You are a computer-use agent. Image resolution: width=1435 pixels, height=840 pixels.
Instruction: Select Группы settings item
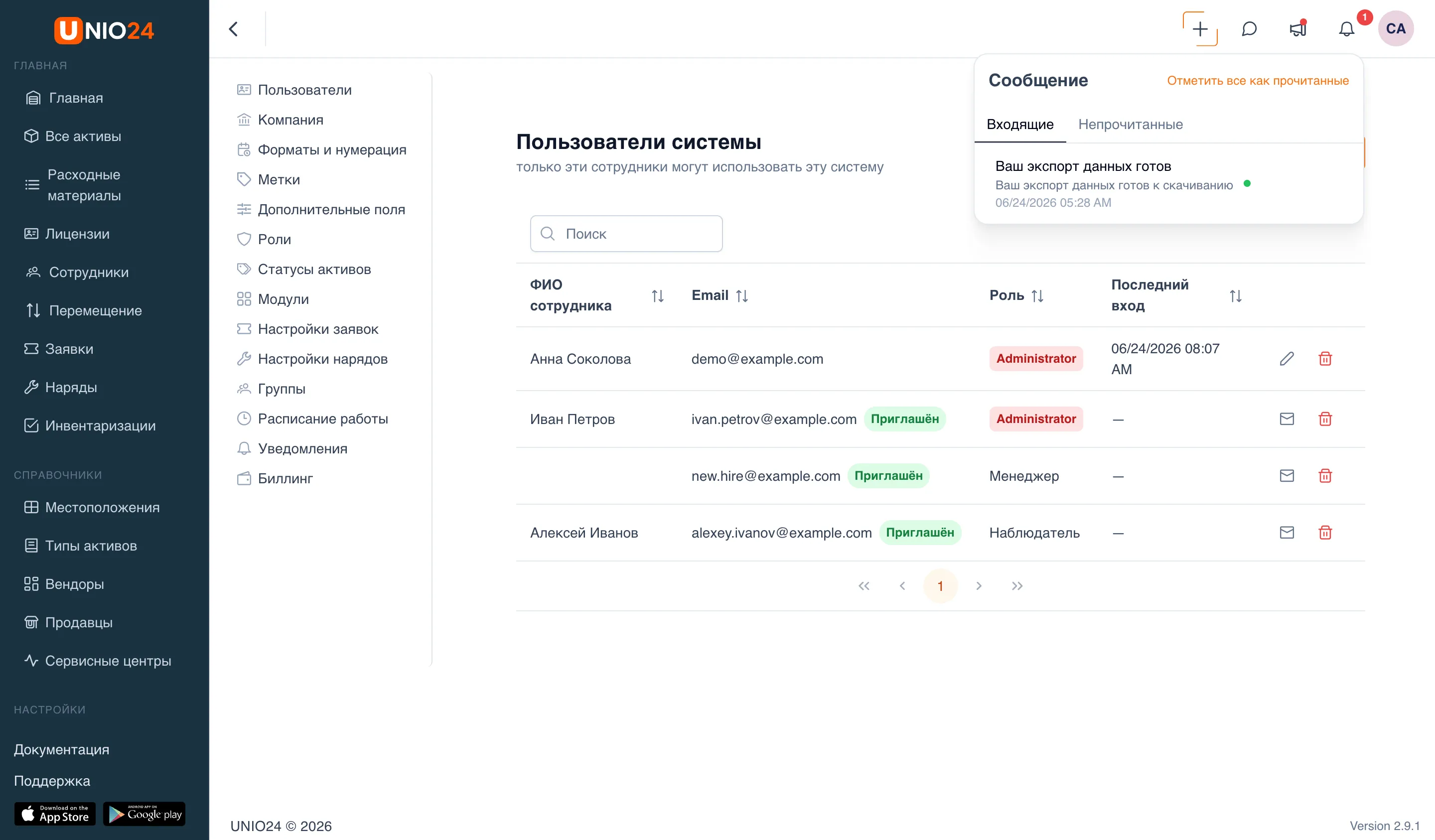pyautogui.click(x=271, y=389)
